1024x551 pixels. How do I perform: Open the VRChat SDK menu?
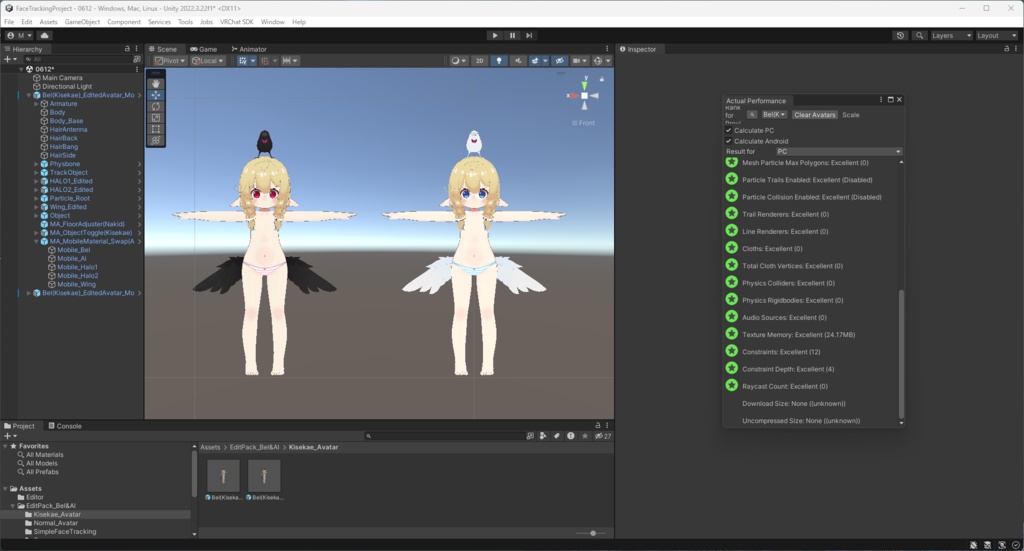(x=236, y=22)
